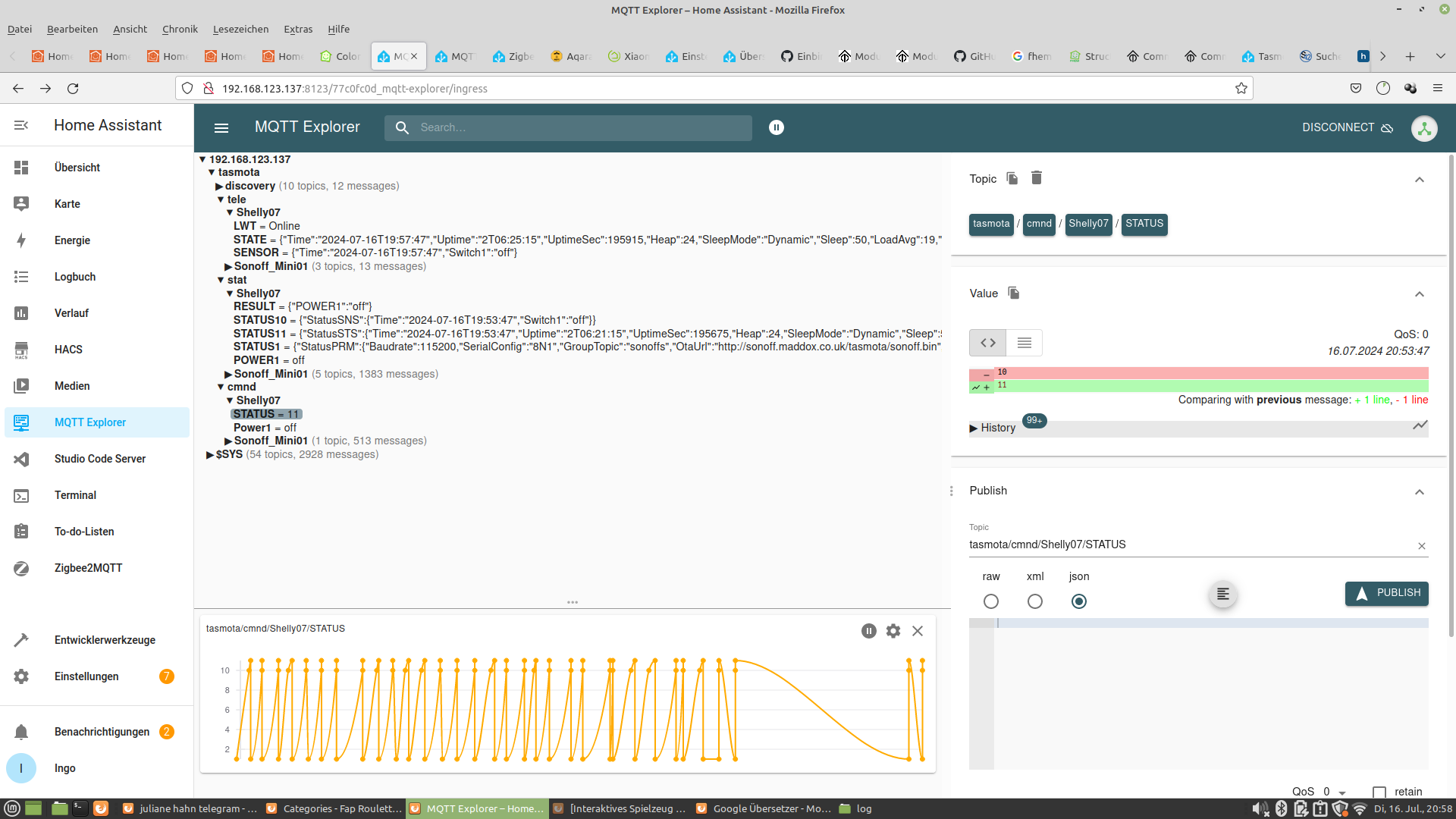Copy the topic to clipboard

coord(1012,178)
